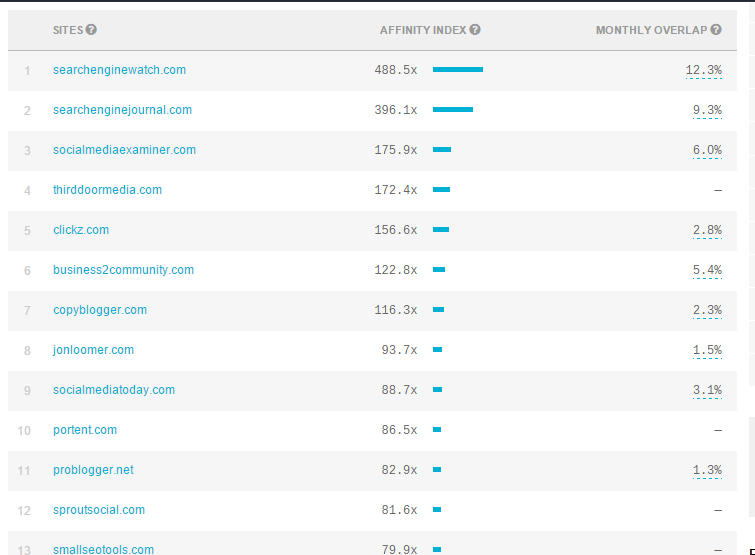Click the 9.3% monthly overlap value

pos(707,110)
